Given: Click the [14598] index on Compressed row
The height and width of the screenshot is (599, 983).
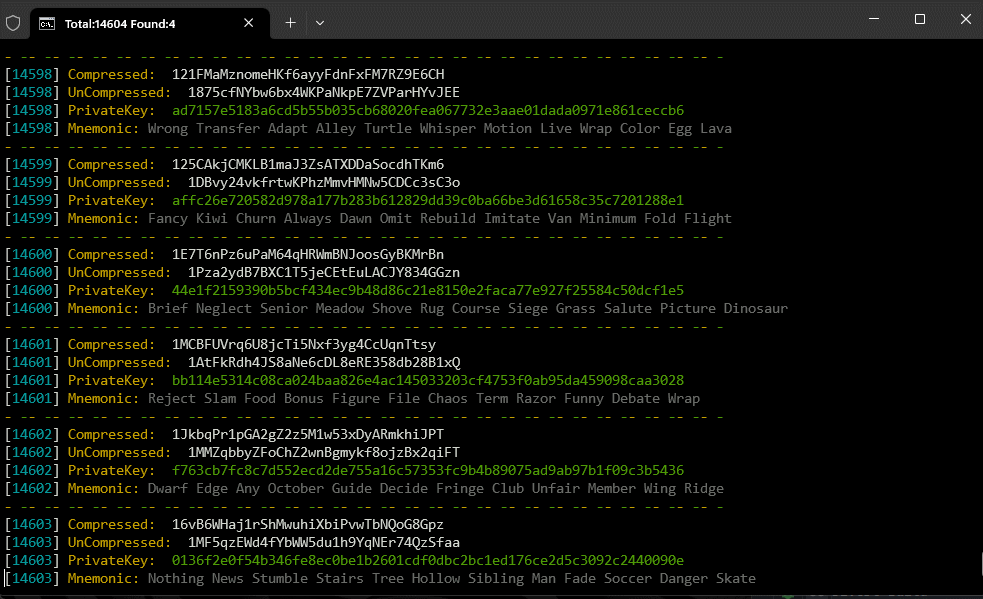Looking at the screenshot, I should pos(32,75).
